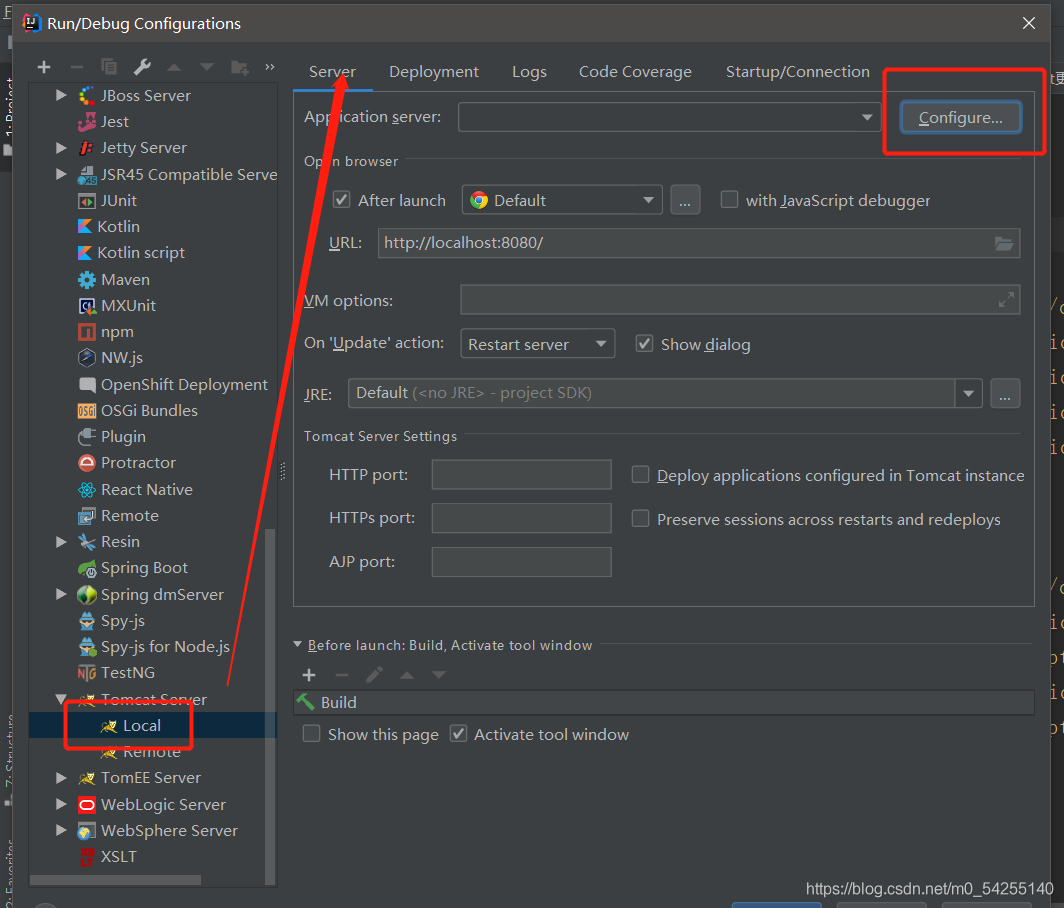Select Protractor configuration type
The image size is (1064, 908).
coord(127,463)
